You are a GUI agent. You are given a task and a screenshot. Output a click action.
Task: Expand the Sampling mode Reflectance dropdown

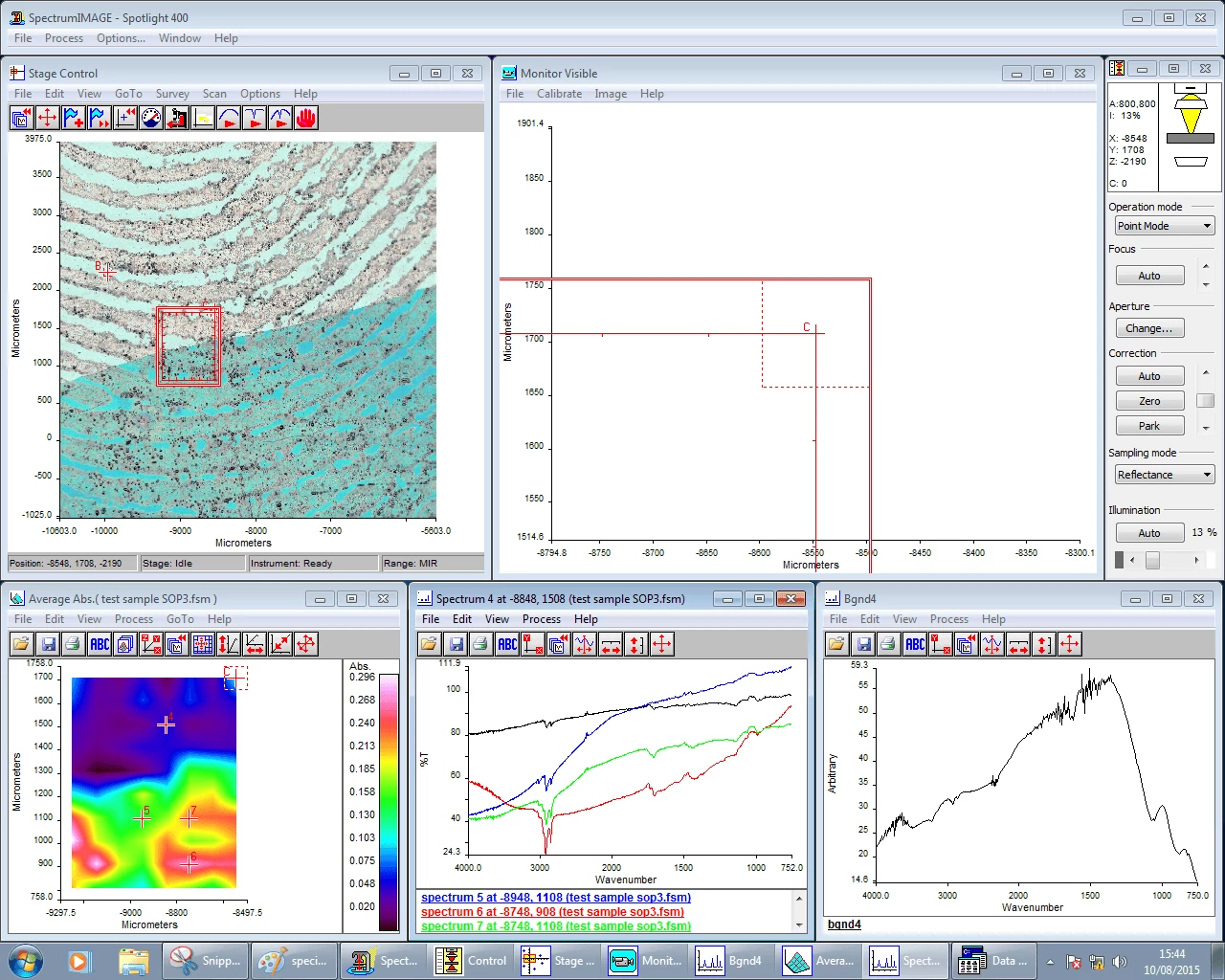1164,475
